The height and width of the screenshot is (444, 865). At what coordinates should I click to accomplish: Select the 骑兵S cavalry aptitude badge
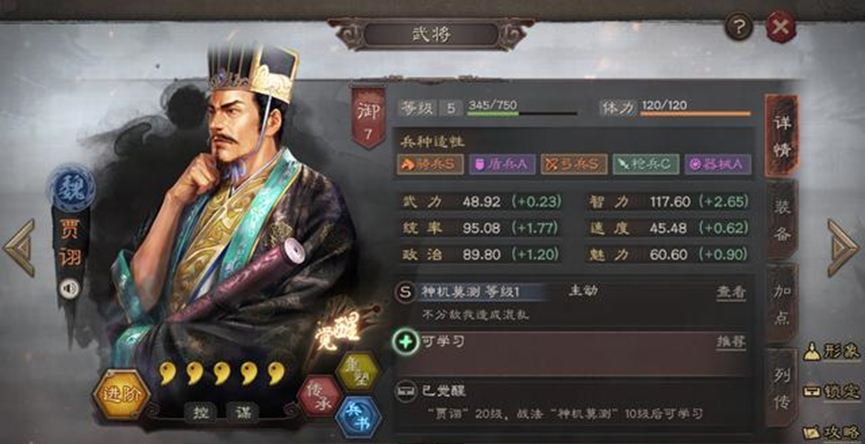point(430,164)
